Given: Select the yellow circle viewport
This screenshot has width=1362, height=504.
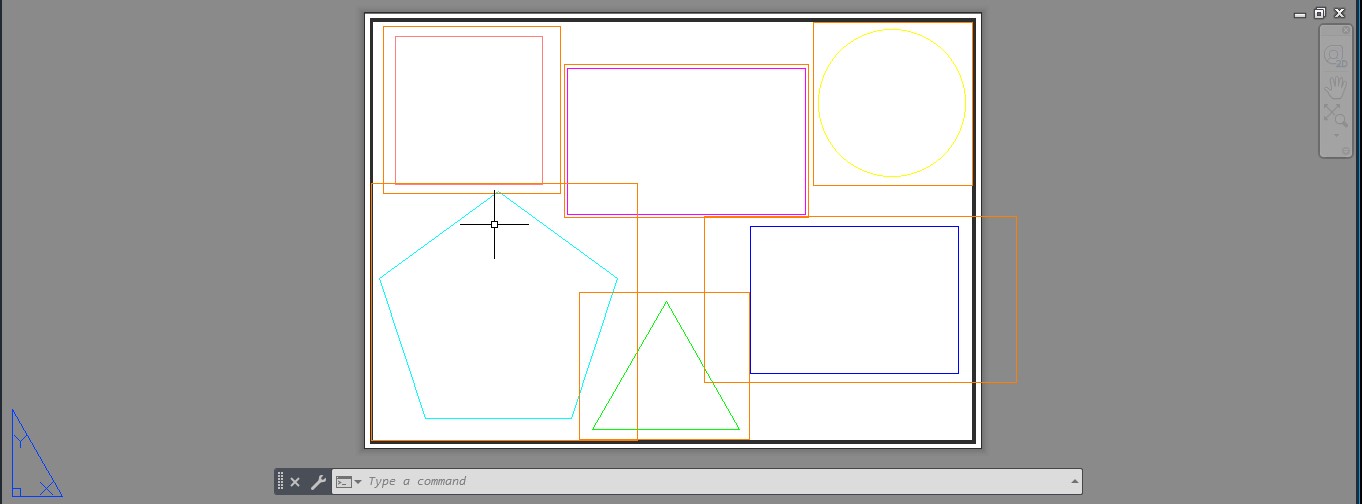Looking at the screenshot, I should pyautogui.click(x=893, y=104).
